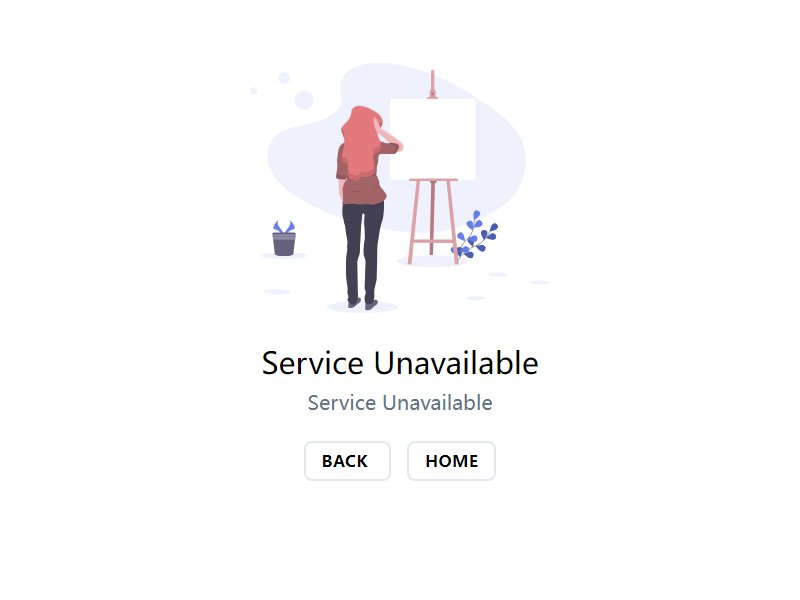Image resolution: width=800 pixels, height=600 pixels.
Task: Click the shadow oval under woman's feet
Action: (362, 307)
